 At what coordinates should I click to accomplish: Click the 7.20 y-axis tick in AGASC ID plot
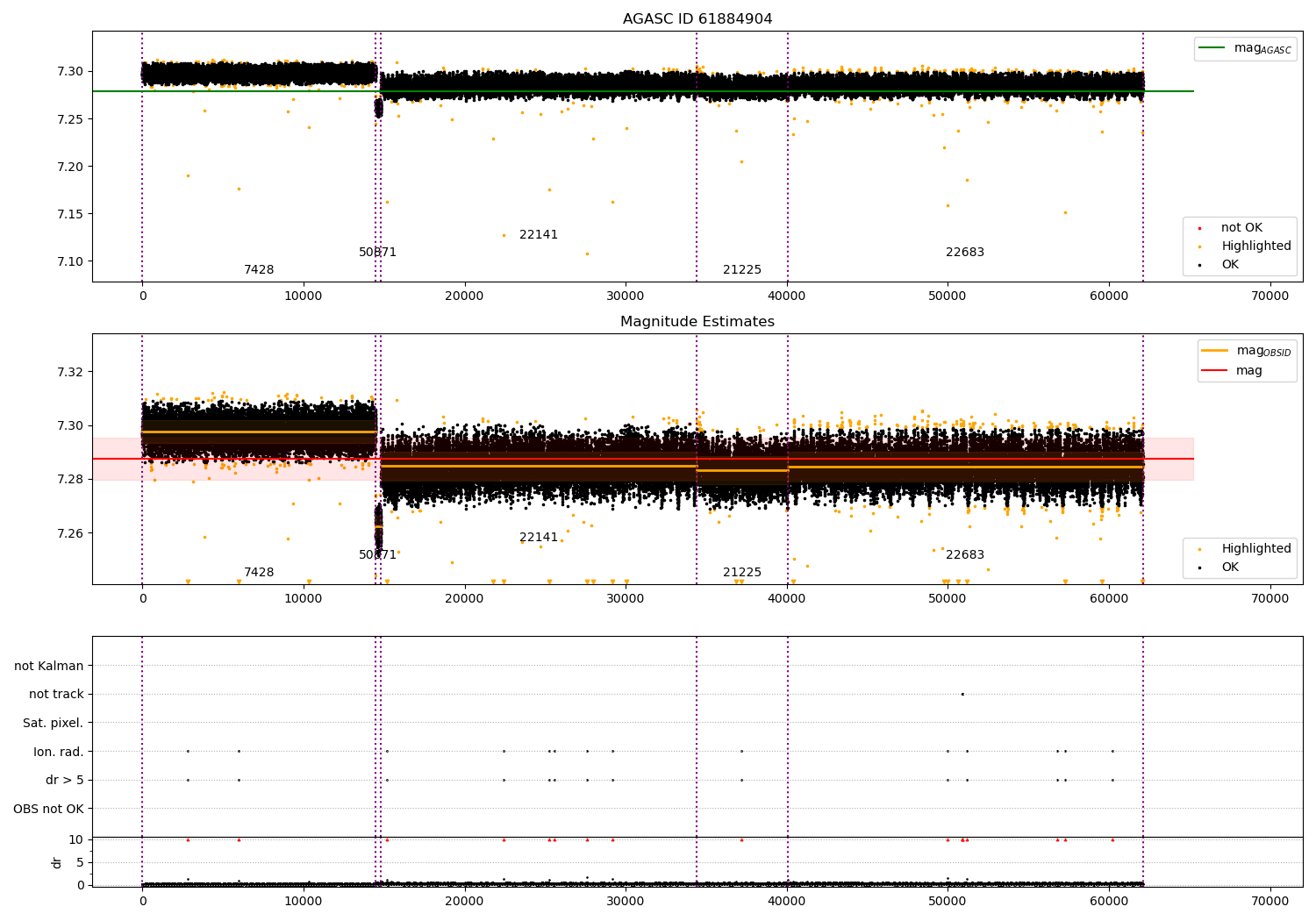click(x=70, y=167)
